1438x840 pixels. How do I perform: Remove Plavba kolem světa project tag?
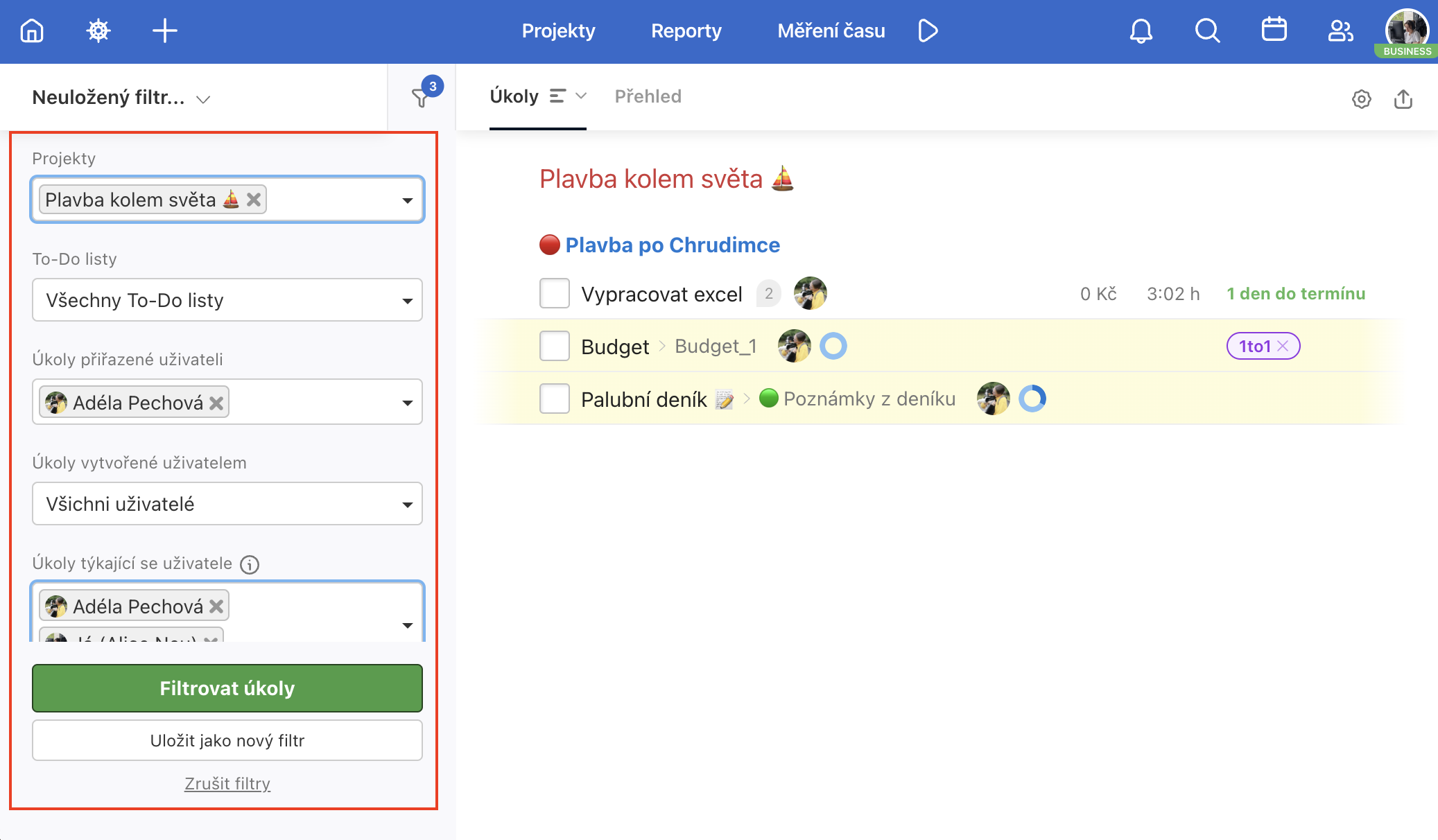point(254,200)
